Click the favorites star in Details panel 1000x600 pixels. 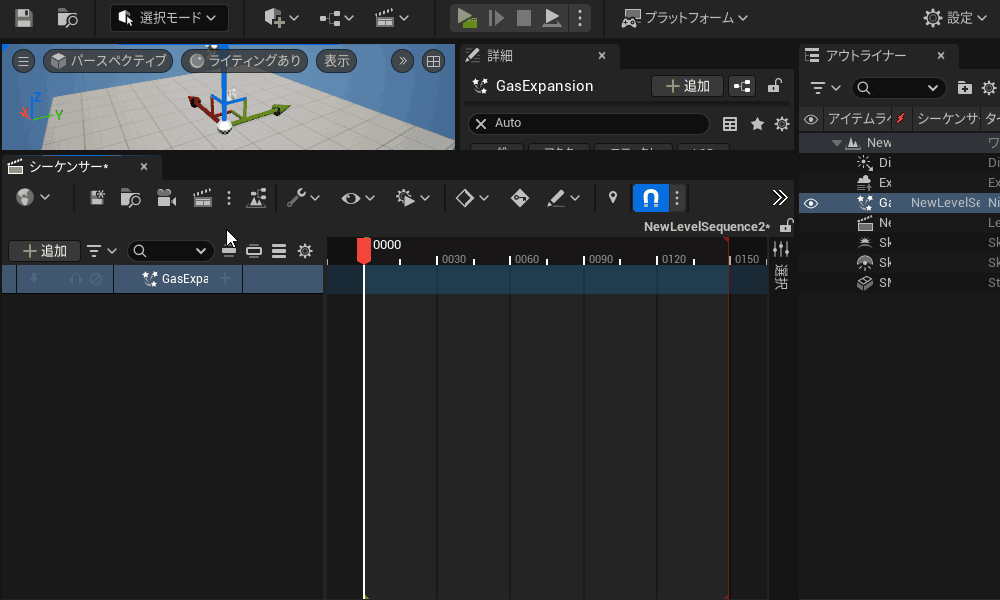757,124
